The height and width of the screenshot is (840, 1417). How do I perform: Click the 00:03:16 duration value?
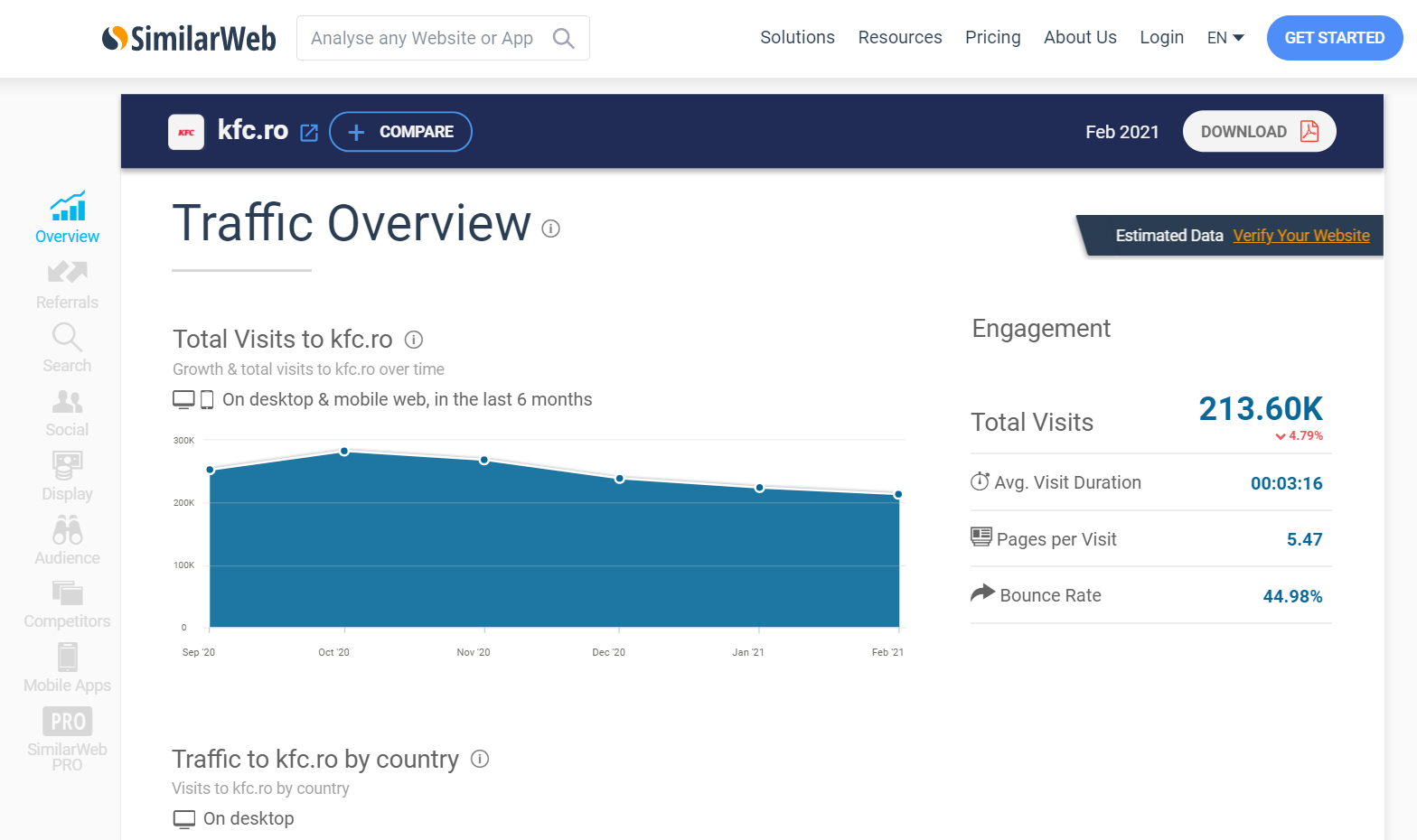coord(1286,483)
